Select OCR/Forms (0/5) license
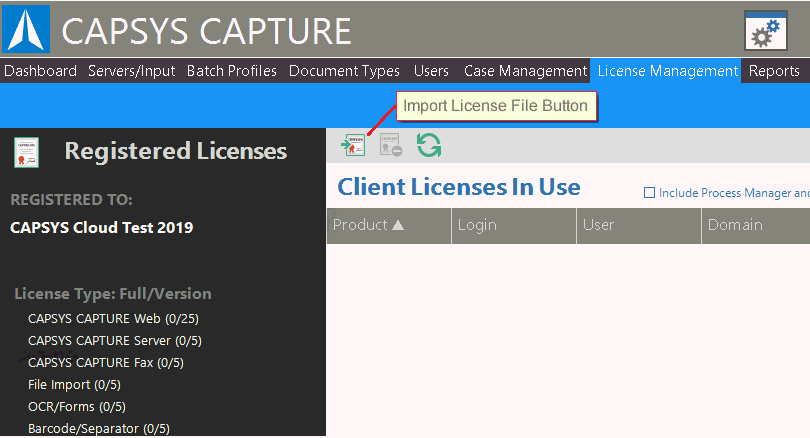The image size is (810, 438). [x=77, y=406]
